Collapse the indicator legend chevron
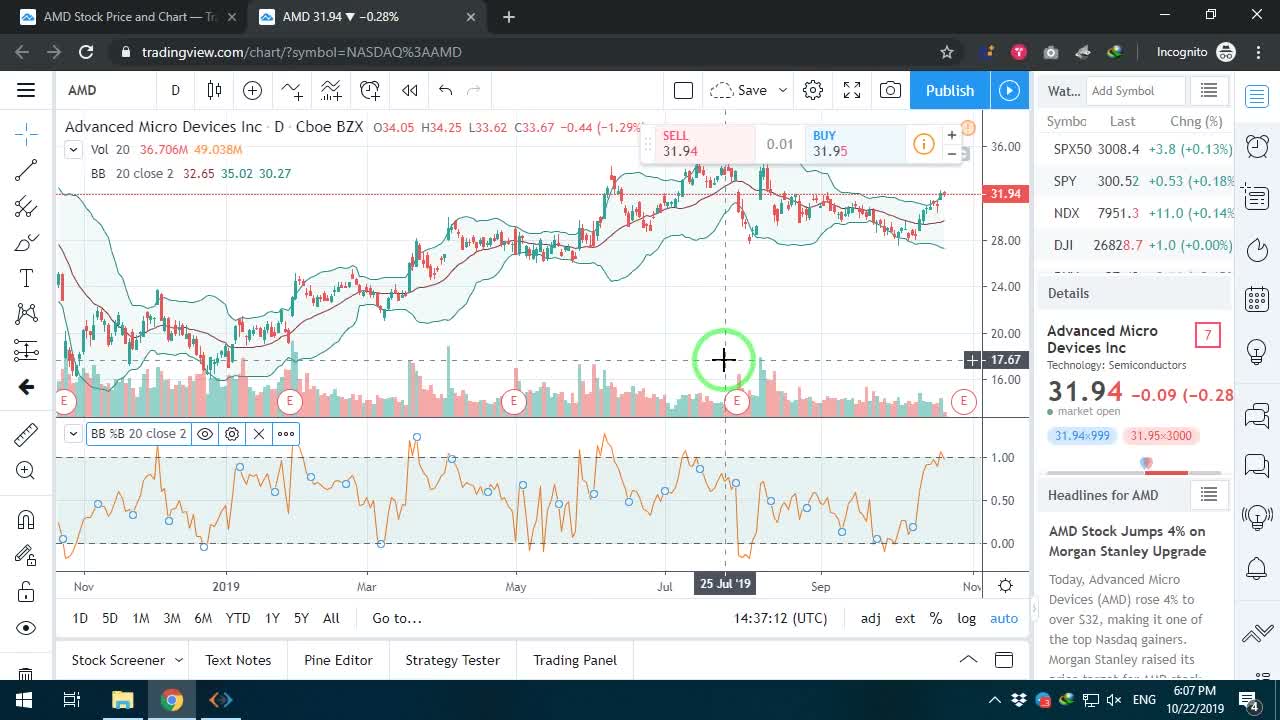1280x720 pixels. pos(73,150)
